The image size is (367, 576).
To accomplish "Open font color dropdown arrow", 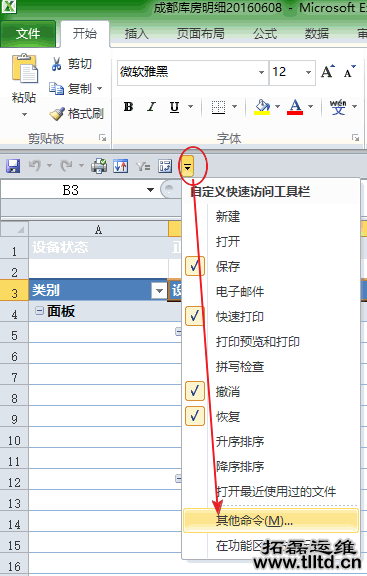I will pyautogui.click(x=310, y=107).
